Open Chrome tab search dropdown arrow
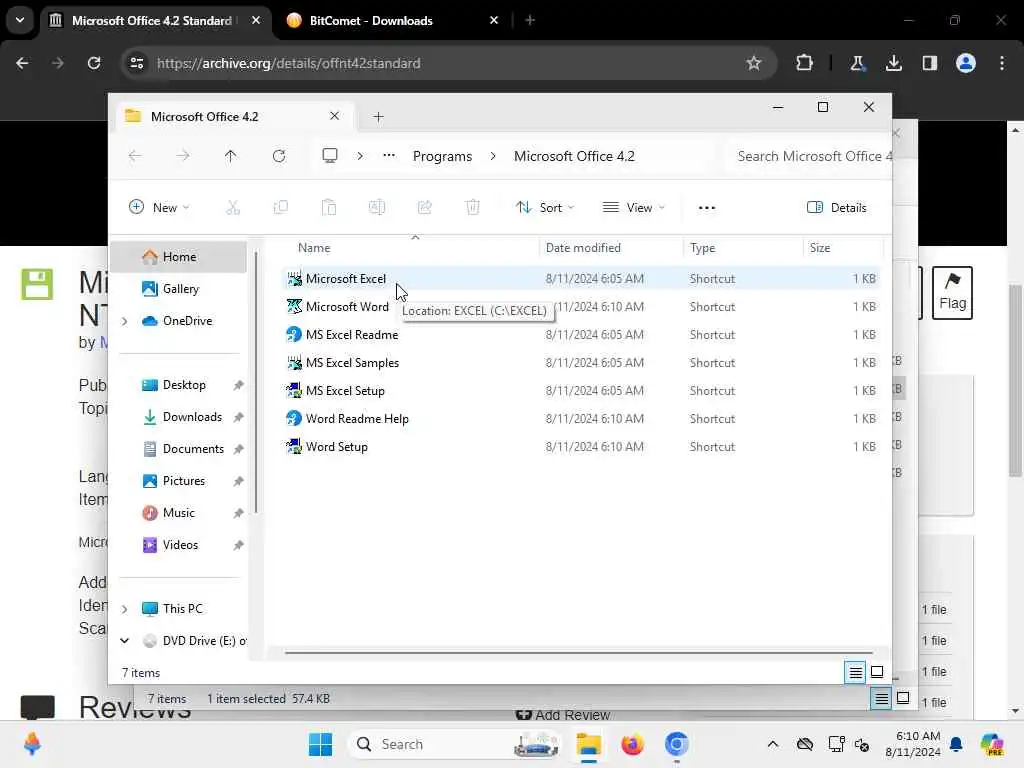The image size is (1024, 768). pos(20,20)
